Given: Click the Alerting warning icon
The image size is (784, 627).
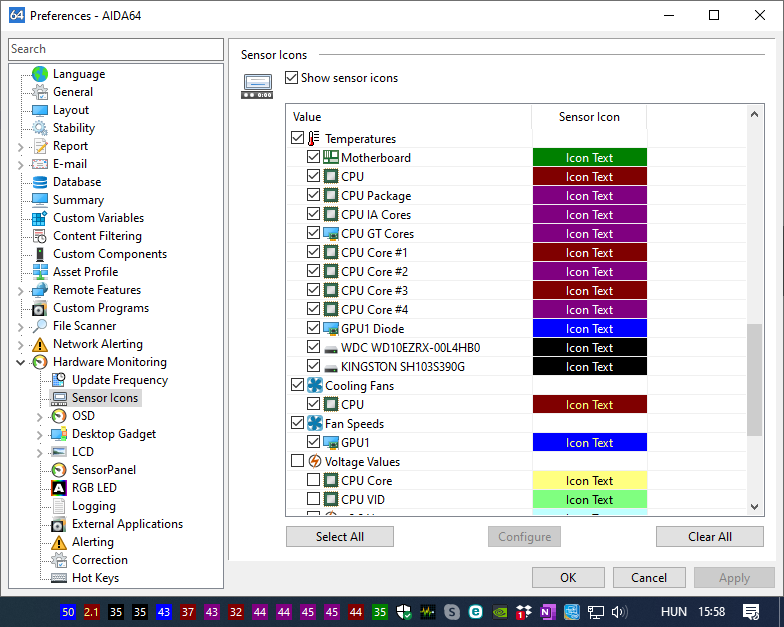Looking at the screenshot, I should (59, 542).
